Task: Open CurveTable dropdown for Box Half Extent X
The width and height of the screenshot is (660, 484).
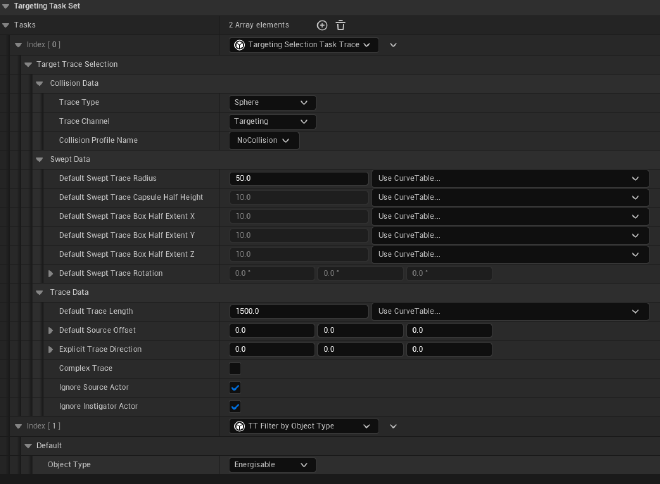Action: click(x=510, y=216)
